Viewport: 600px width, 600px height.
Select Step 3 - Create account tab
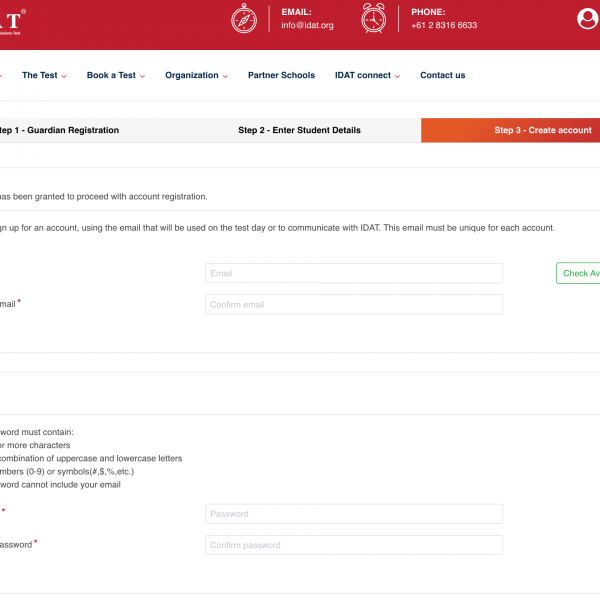tap(542, 130)
